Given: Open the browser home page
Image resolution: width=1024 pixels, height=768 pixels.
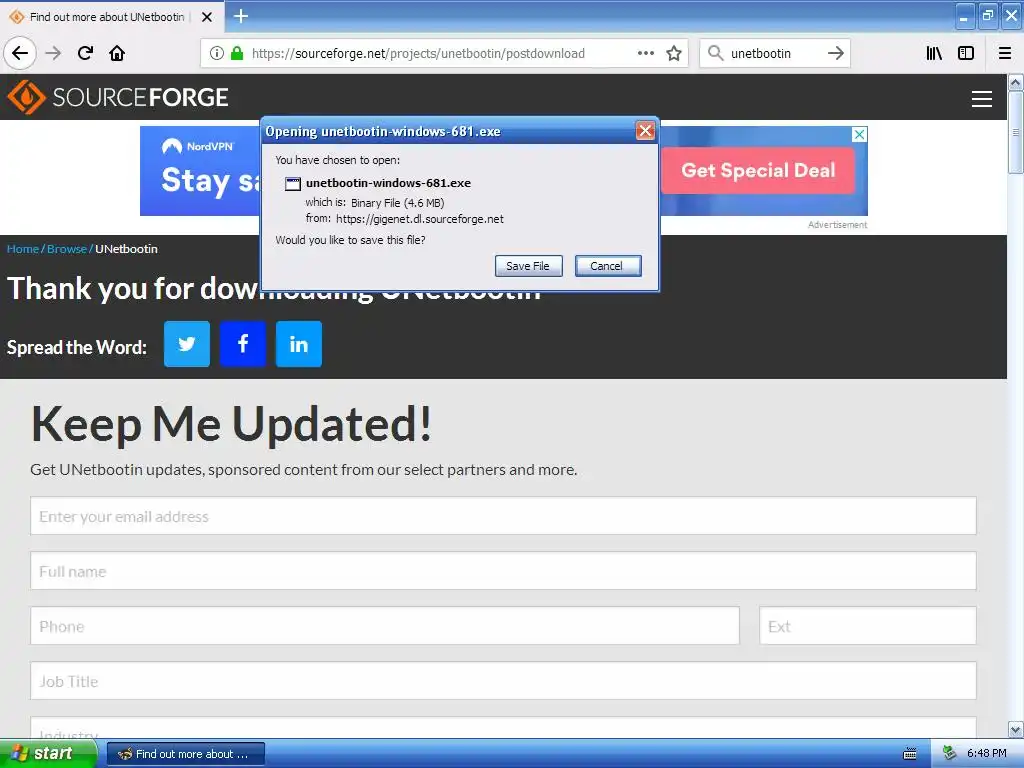Looking at the screenshot, I should [117, 53].
